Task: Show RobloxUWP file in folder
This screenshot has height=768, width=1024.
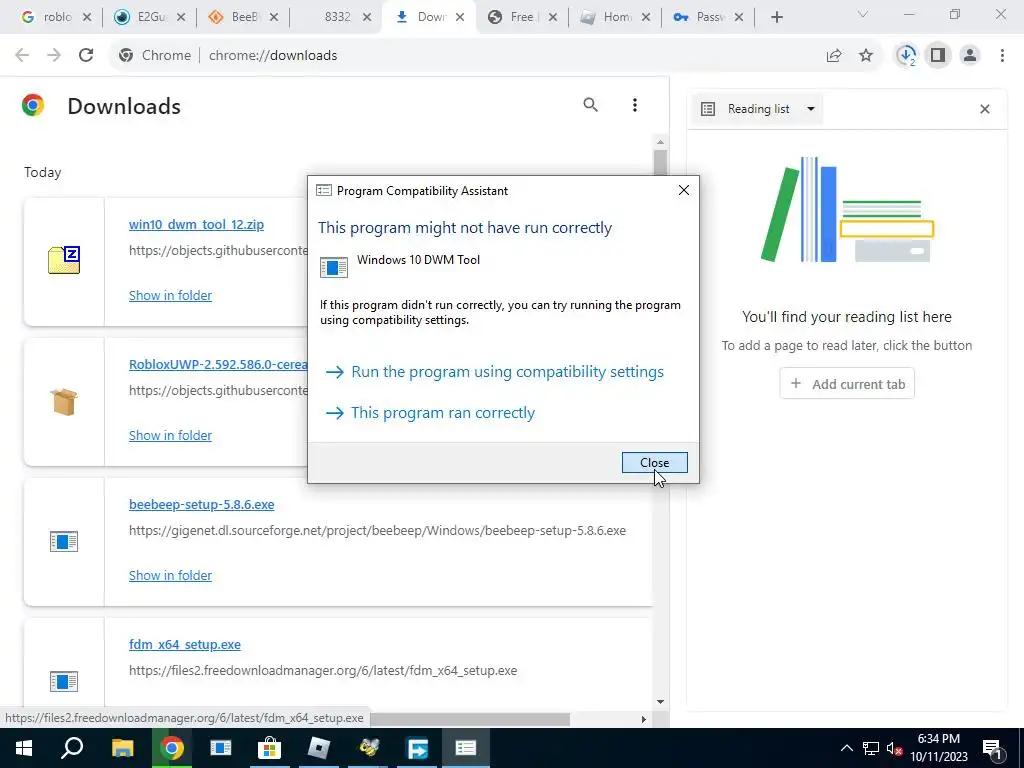Action: pos(170,436)
